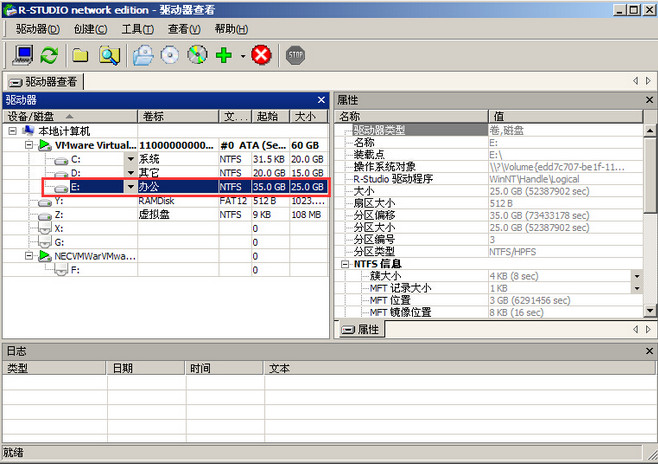Viewport: 658px width, 465px height.
Task: Open dropdown arrow next to green plus
Action: (x=243, y=56)
